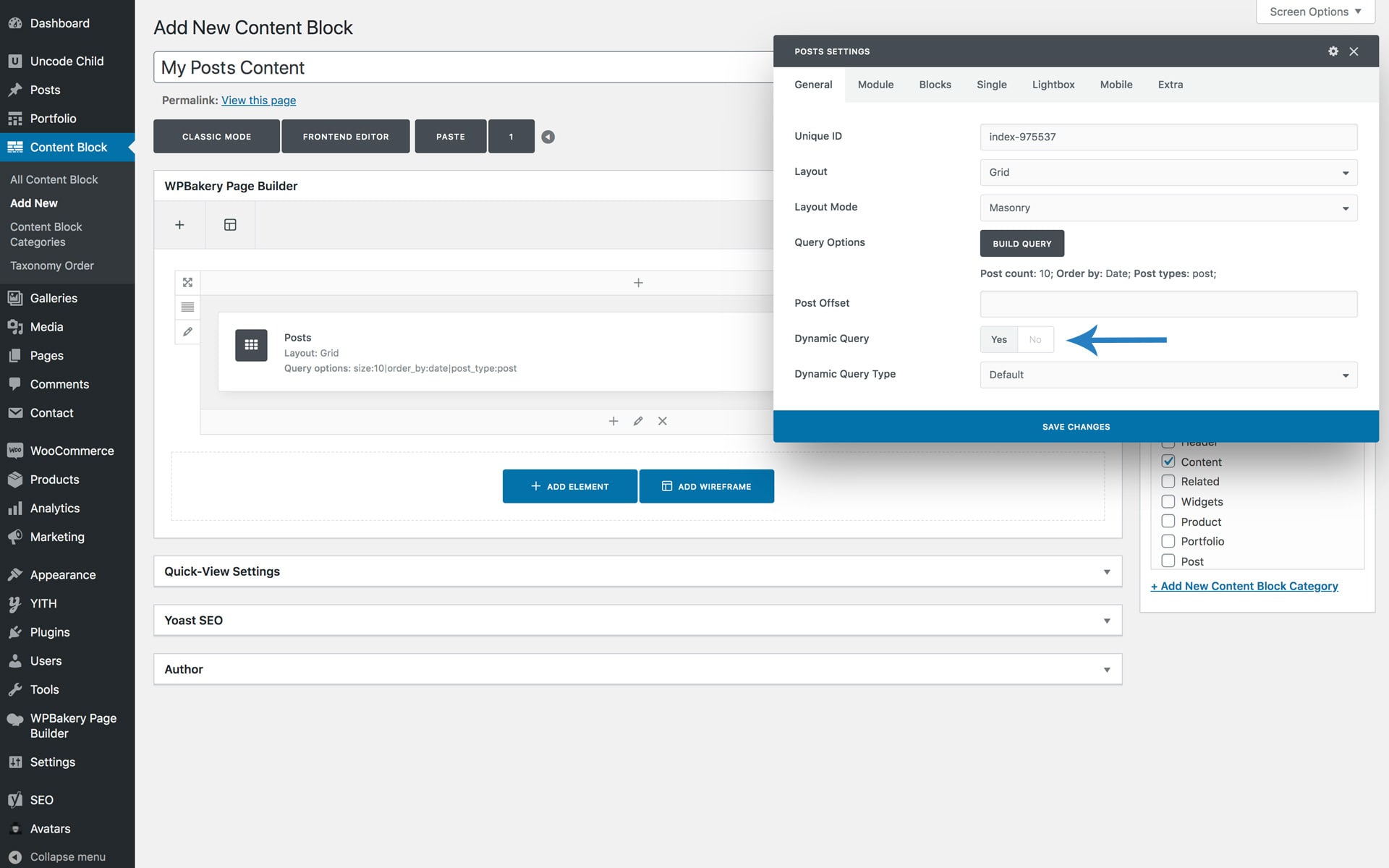Open the Layout Mode Masonry dropdown
This screenshot has width=1389, height=868.
[1168, 208]
